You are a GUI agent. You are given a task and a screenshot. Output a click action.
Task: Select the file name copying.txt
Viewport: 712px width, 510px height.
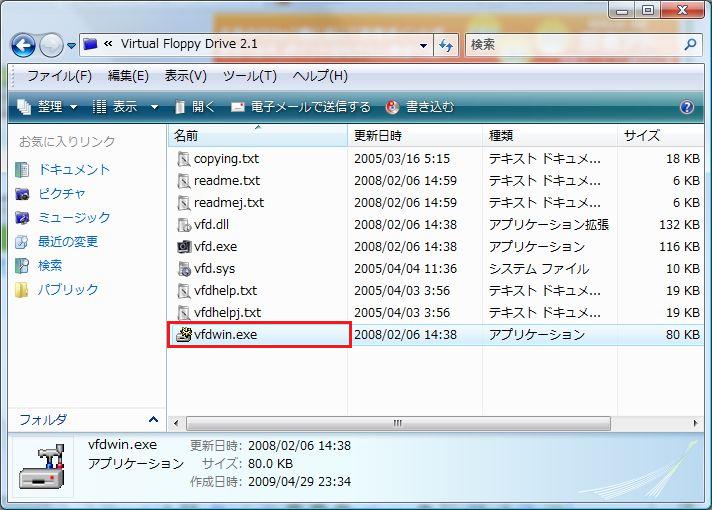[226, 159]
